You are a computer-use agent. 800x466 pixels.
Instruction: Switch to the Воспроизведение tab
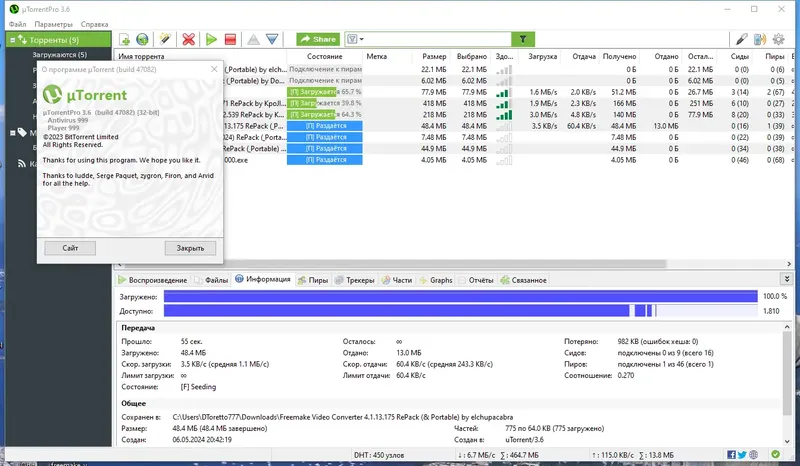[x=153, y=280]
